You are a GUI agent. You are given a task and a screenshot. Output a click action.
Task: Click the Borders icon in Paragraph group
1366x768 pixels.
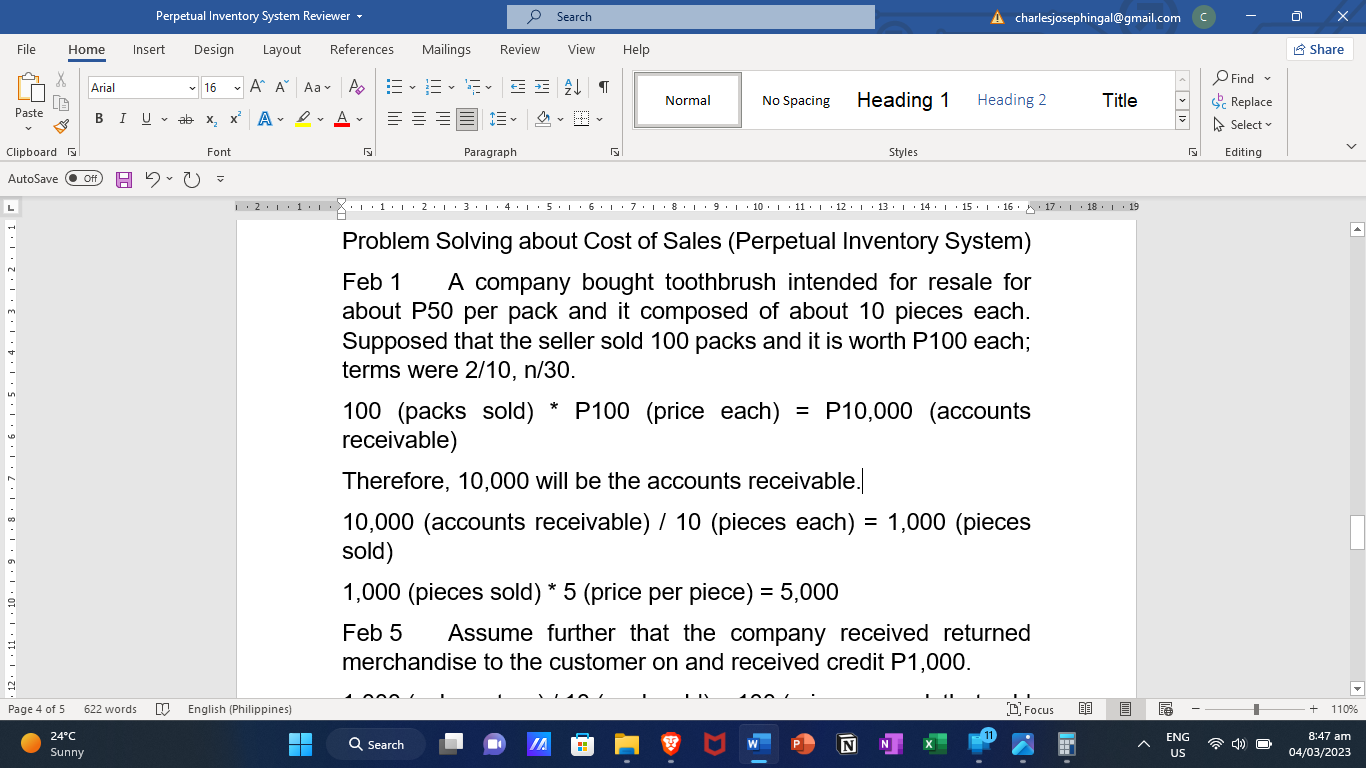[583, 119]
